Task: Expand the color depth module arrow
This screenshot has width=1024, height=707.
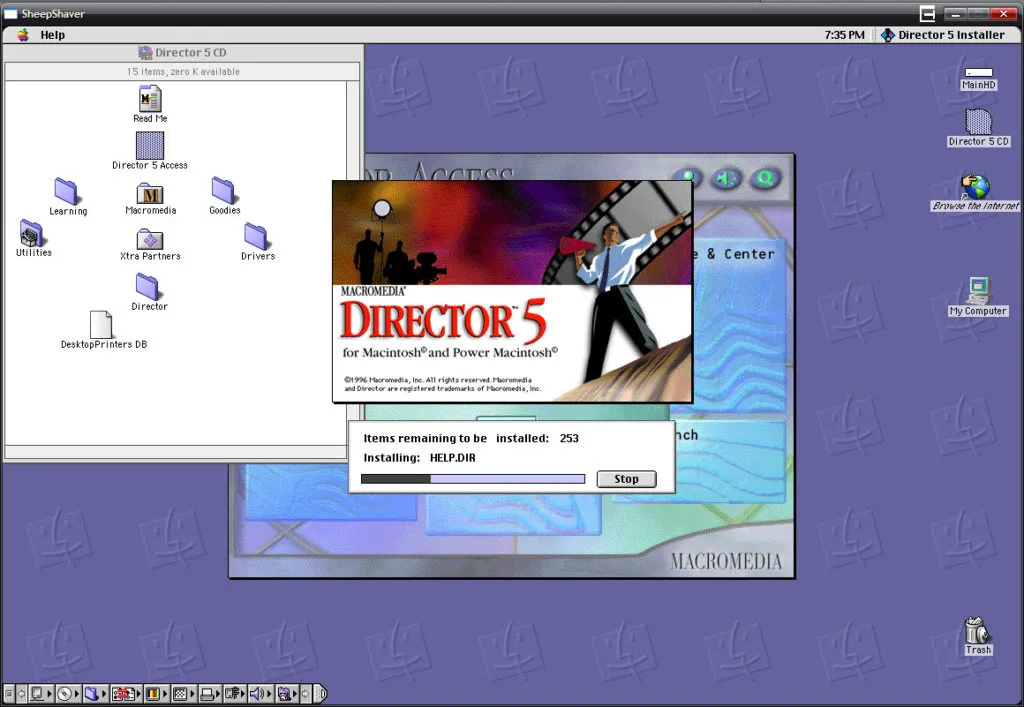Action: tap(165, 693)
